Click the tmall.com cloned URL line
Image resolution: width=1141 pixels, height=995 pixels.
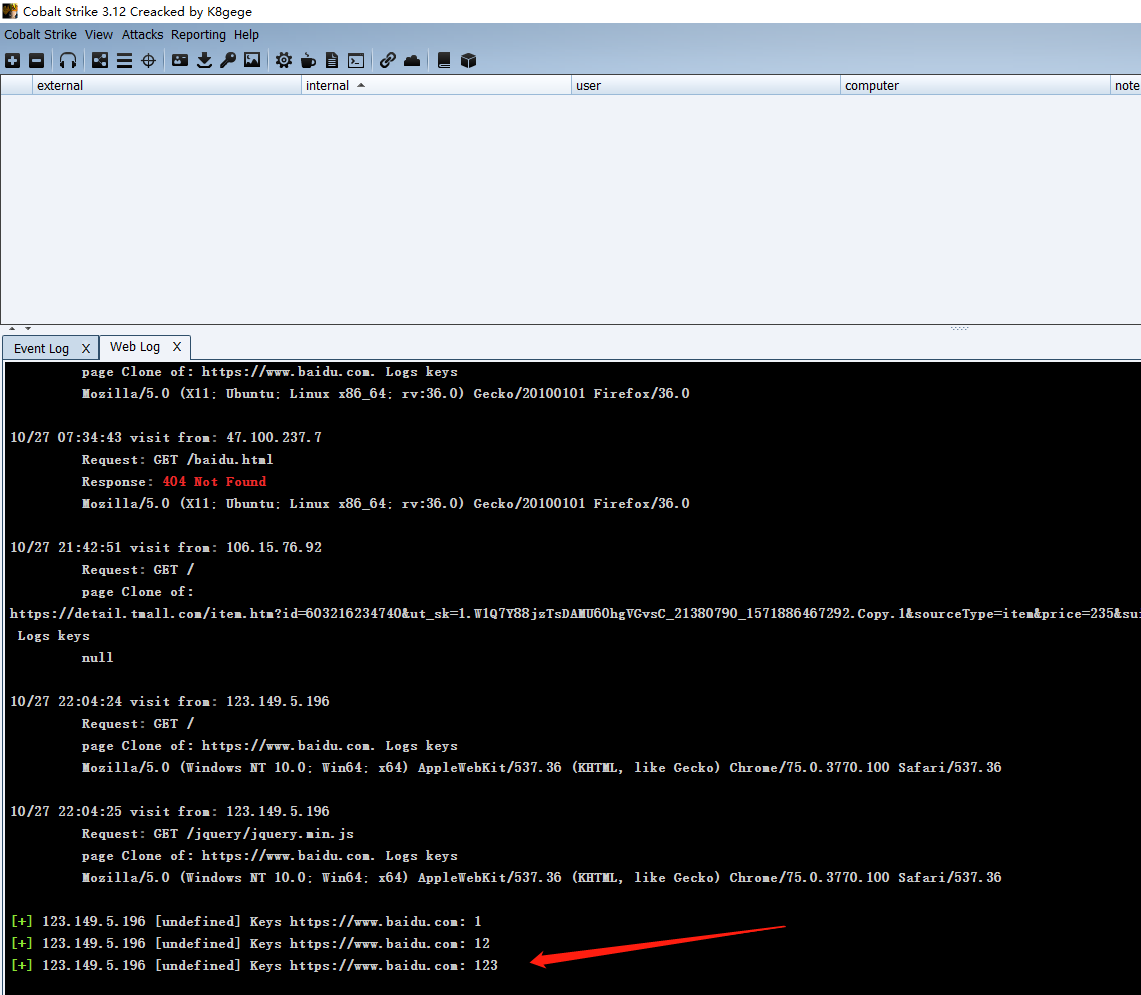(575, 614)
